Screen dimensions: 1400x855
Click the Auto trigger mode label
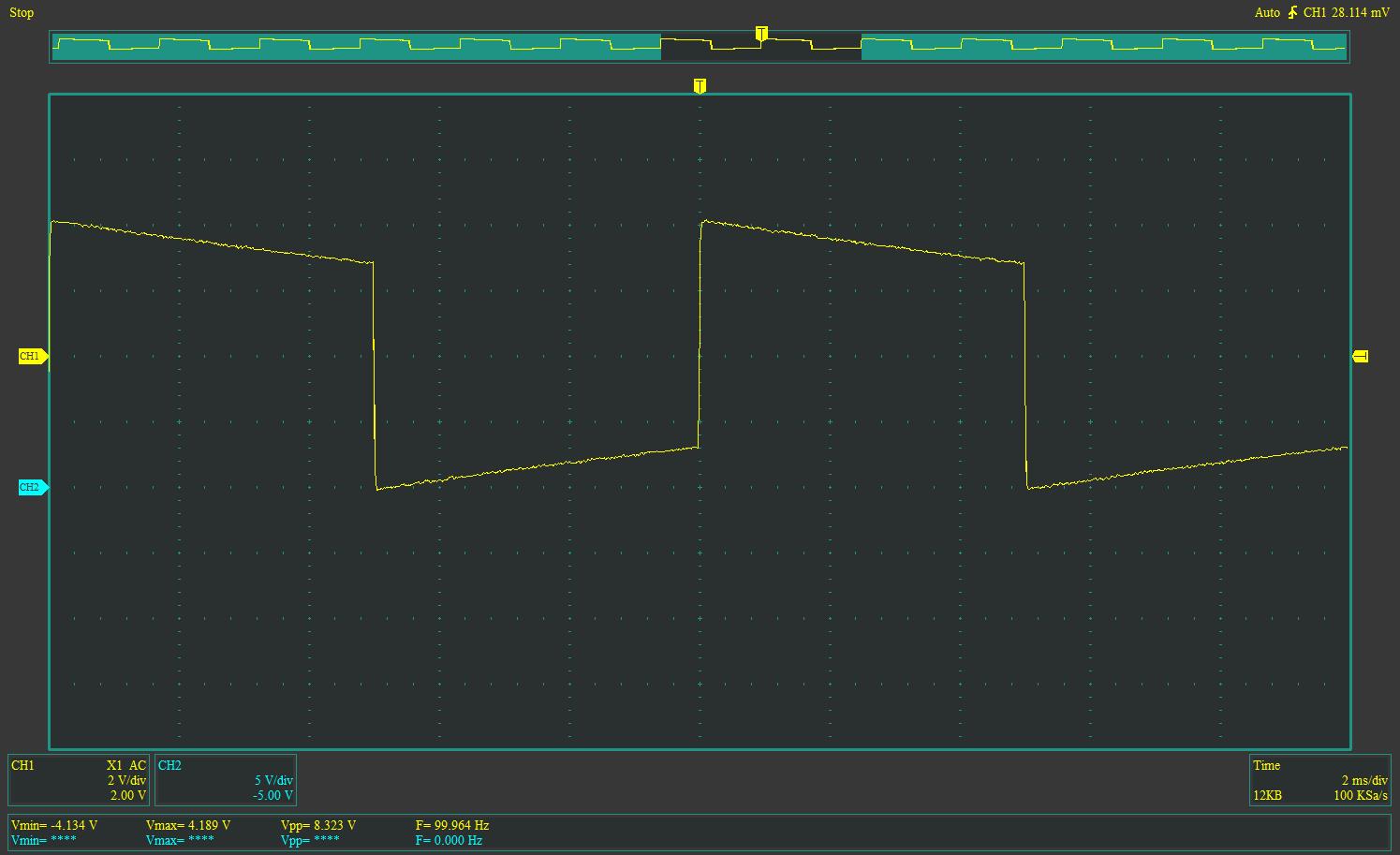pos(1267,12)
